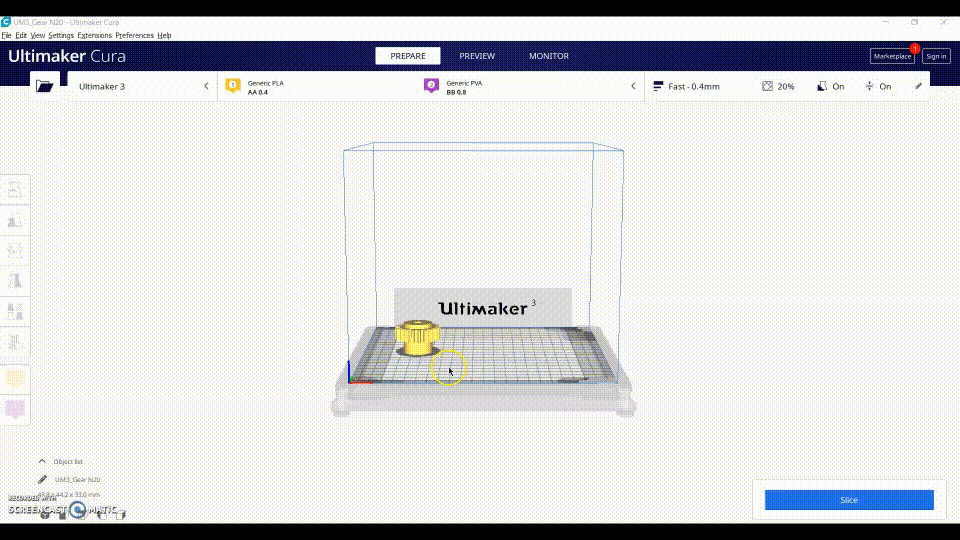
Task: Switch to the PREVIEW stage tab
Action: pos(477,56)
